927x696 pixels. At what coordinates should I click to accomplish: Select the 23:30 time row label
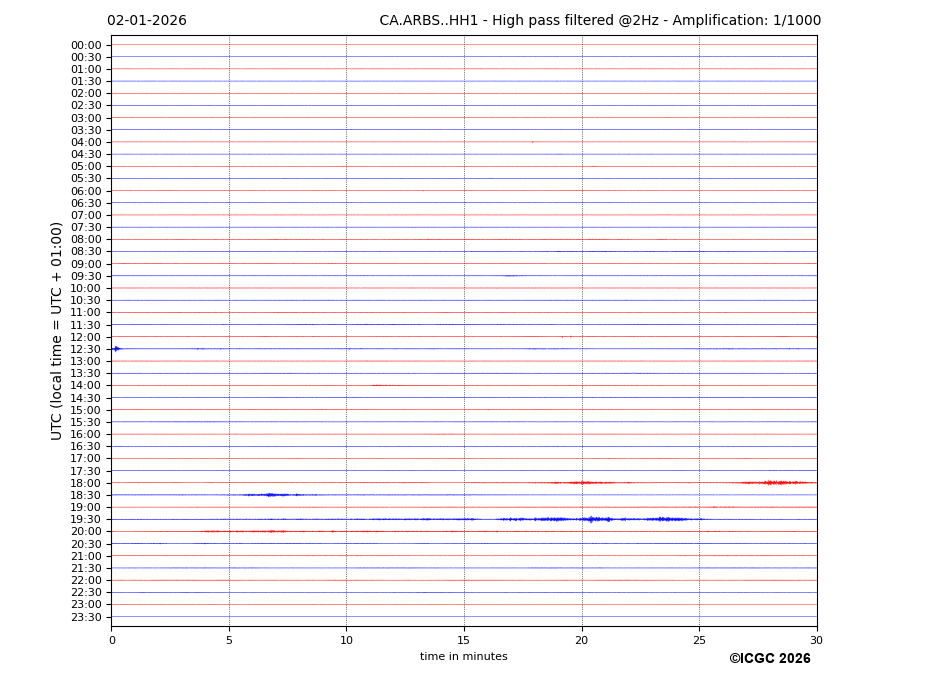coord(85,617)
